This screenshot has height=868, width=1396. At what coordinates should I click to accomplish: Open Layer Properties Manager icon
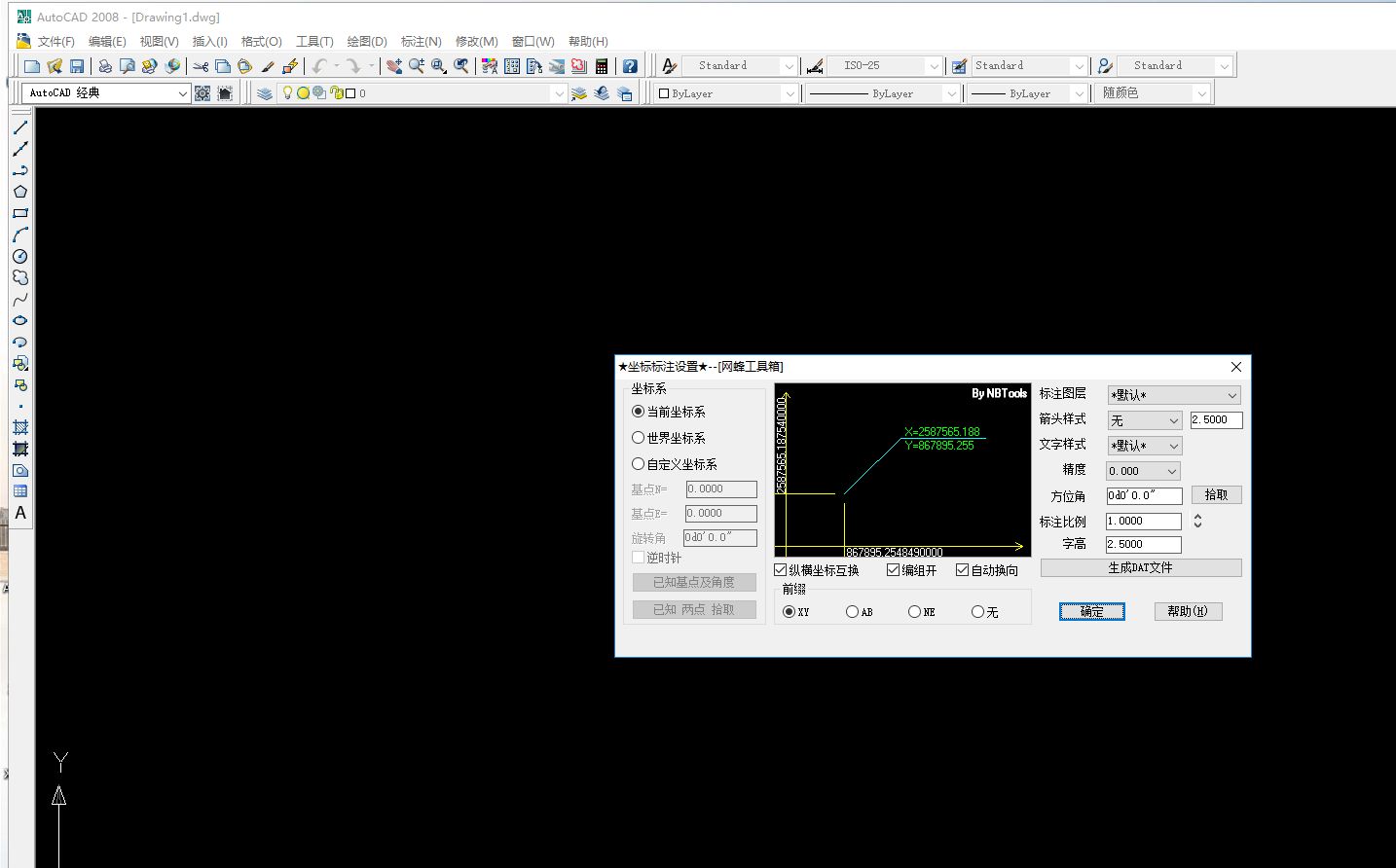coord(265,93)
